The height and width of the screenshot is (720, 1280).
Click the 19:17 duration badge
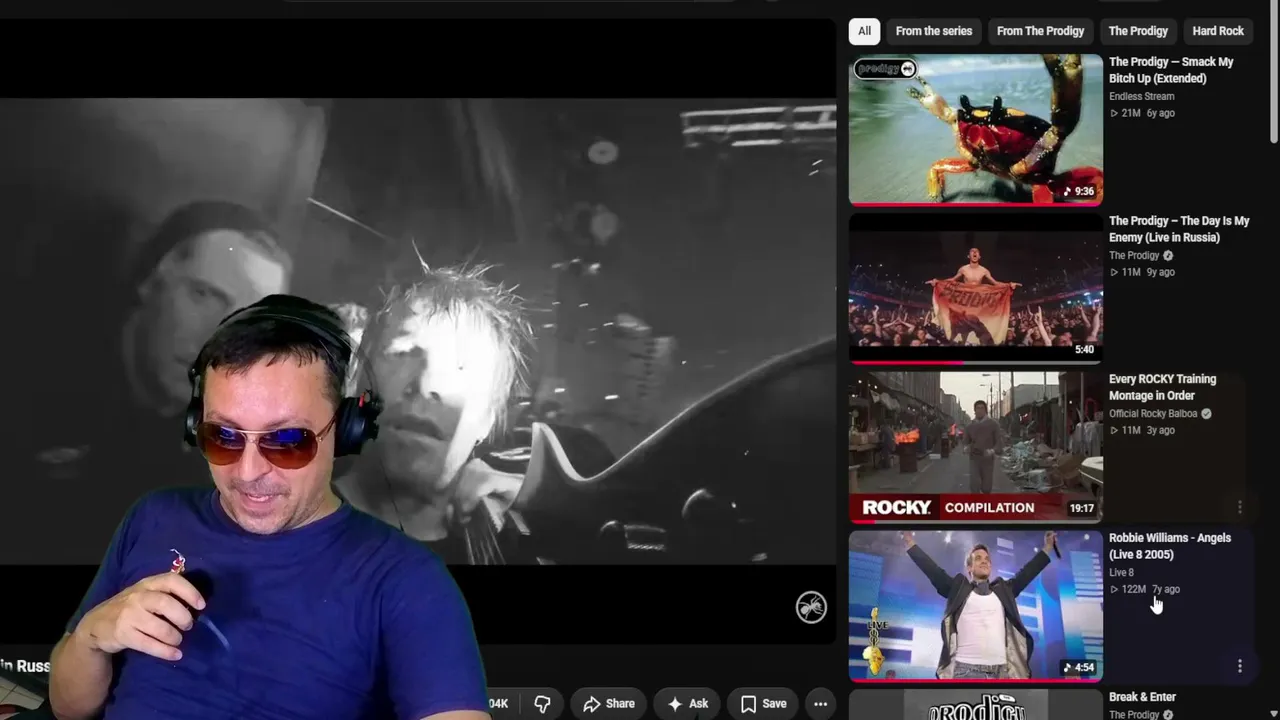click(1082, 508)
